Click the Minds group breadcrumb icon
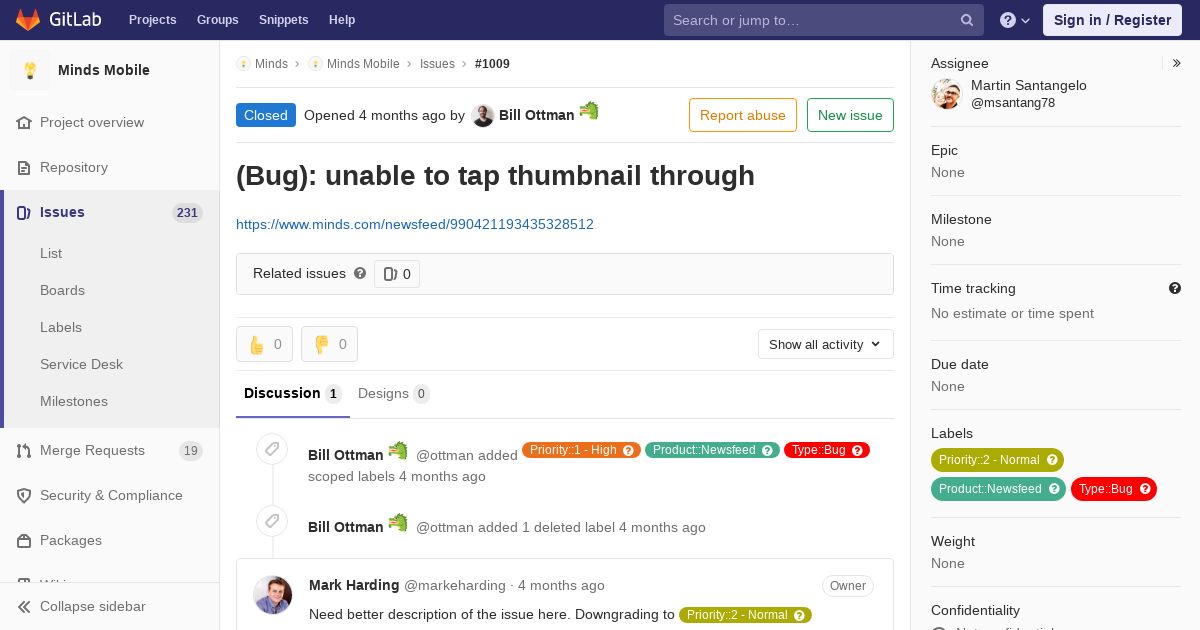Viewport: 1200px width, 630px height. [243, 64]
